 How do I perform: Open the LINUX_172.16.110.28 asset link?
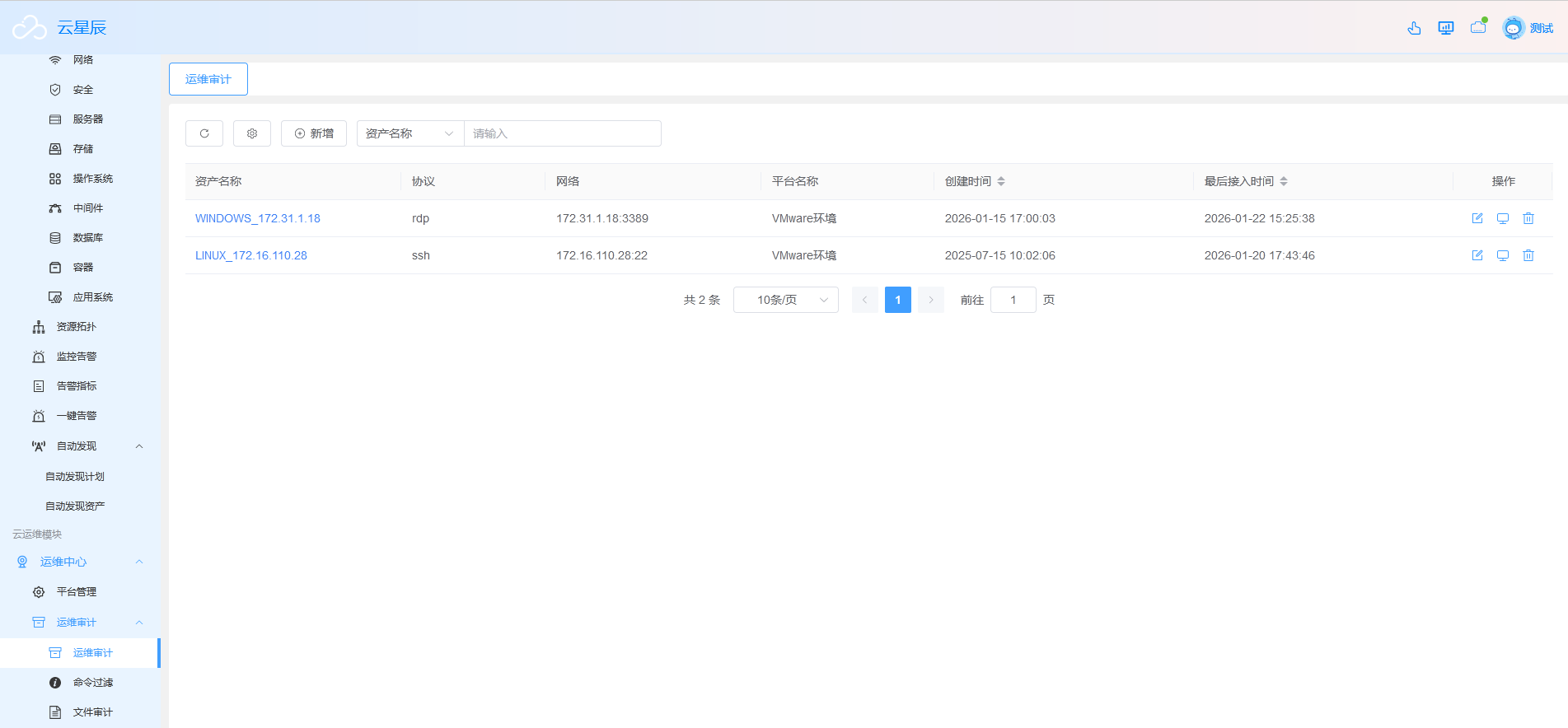[x=251, y=255]
